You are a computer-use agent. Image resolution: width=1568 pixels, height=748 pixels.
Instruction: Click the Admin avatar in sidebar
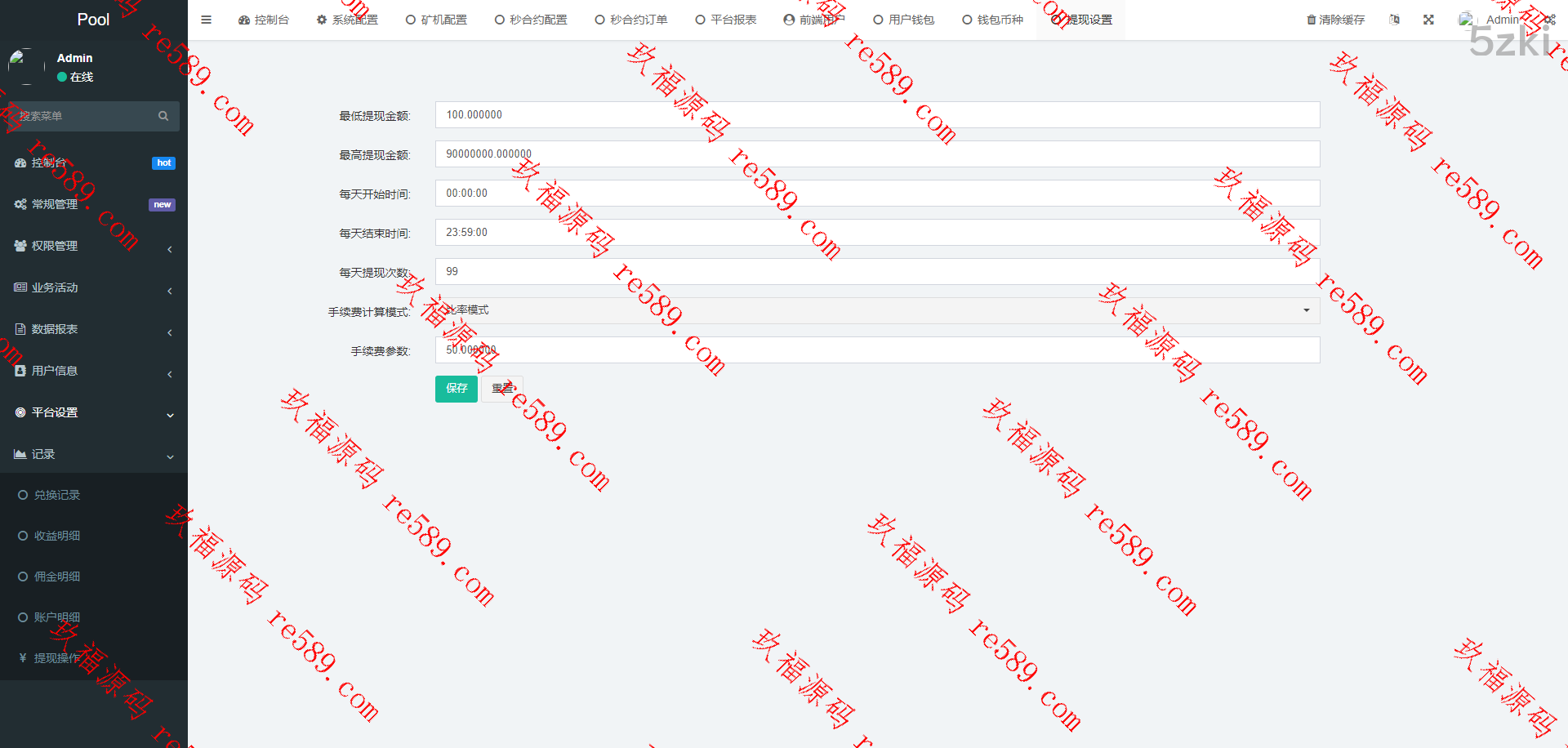26,66
